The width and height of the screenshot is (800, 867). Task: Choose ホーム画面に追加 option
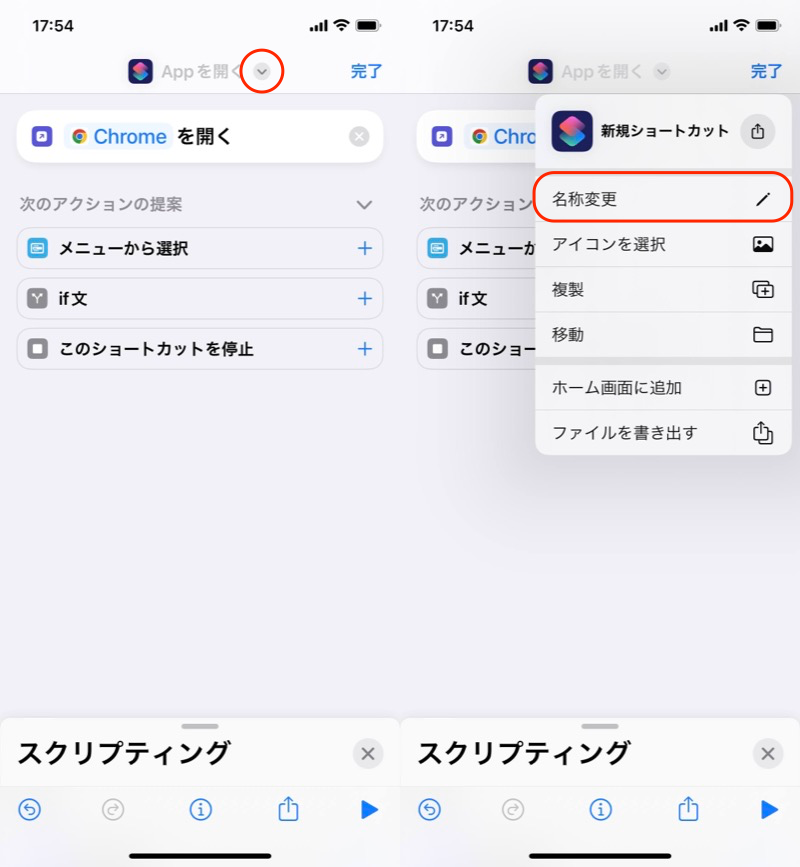tap(663, 387)
